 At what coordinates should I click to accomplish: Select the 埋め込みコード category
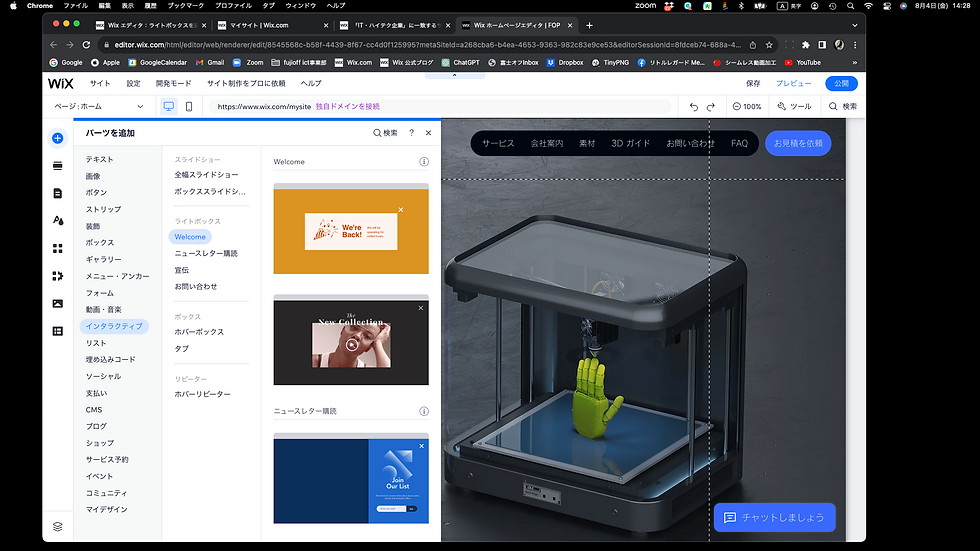111,359
